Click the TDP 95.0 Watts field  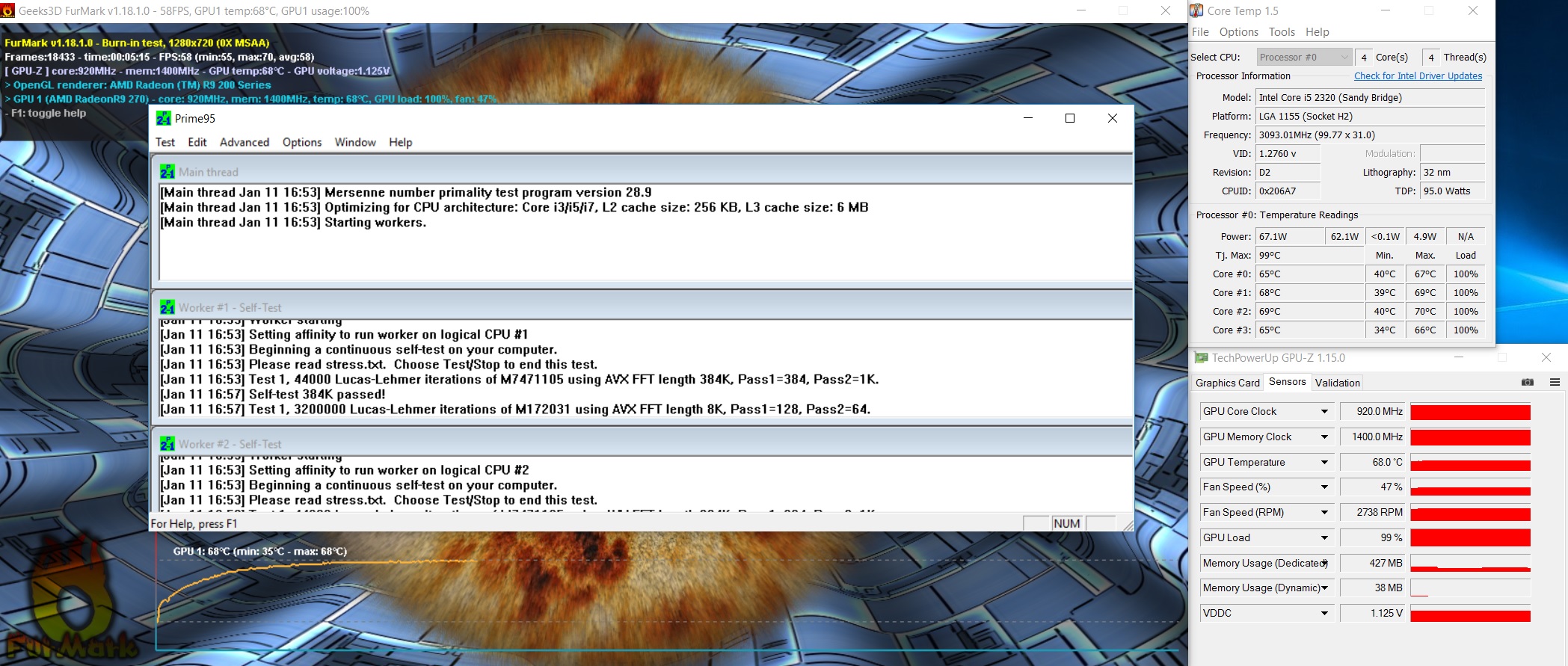coord(1452,191)
